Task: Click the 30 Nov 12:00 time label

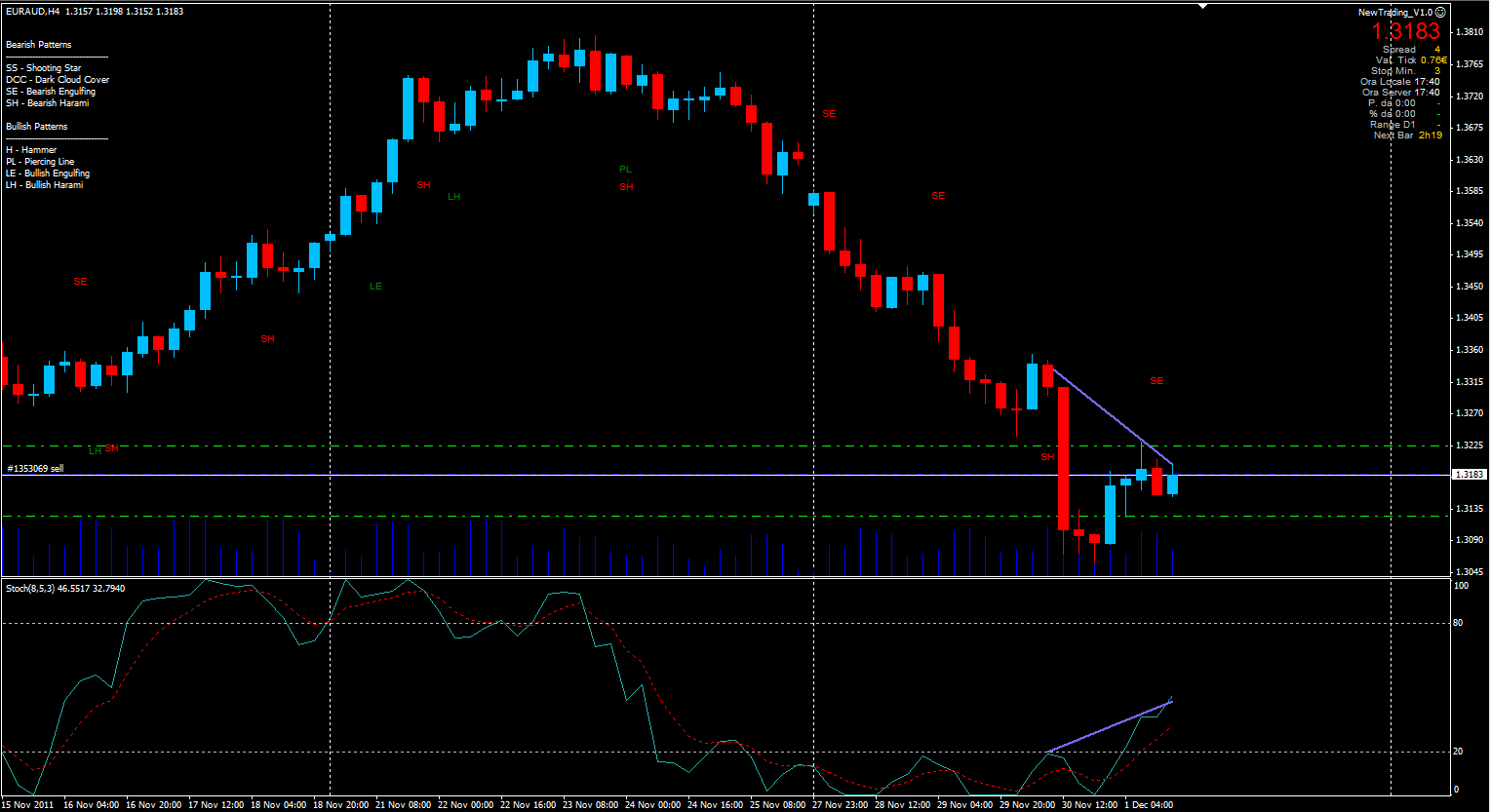Action: click(1089, 805)
